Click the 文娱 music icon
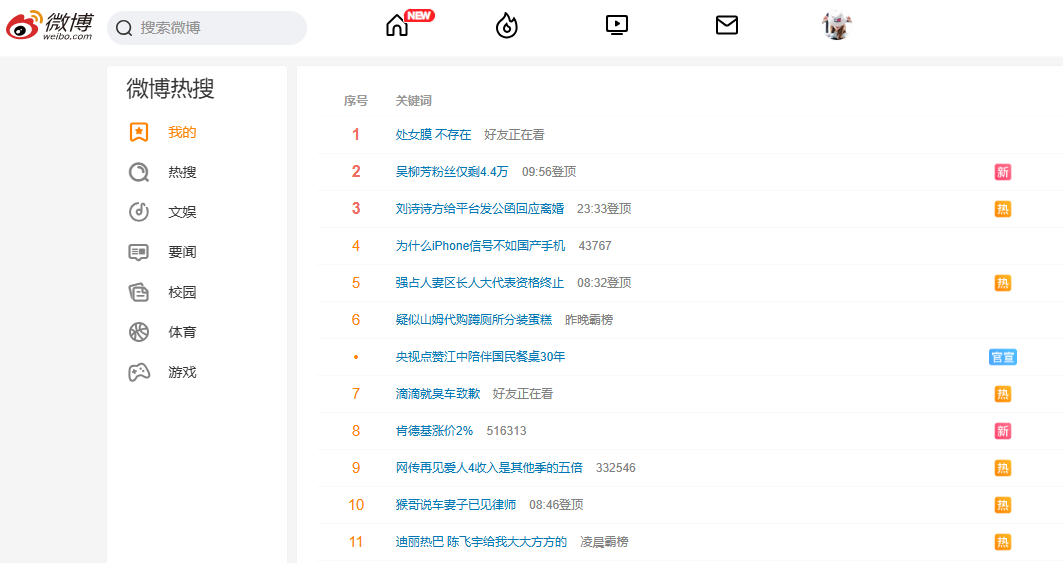 (139, 212)
